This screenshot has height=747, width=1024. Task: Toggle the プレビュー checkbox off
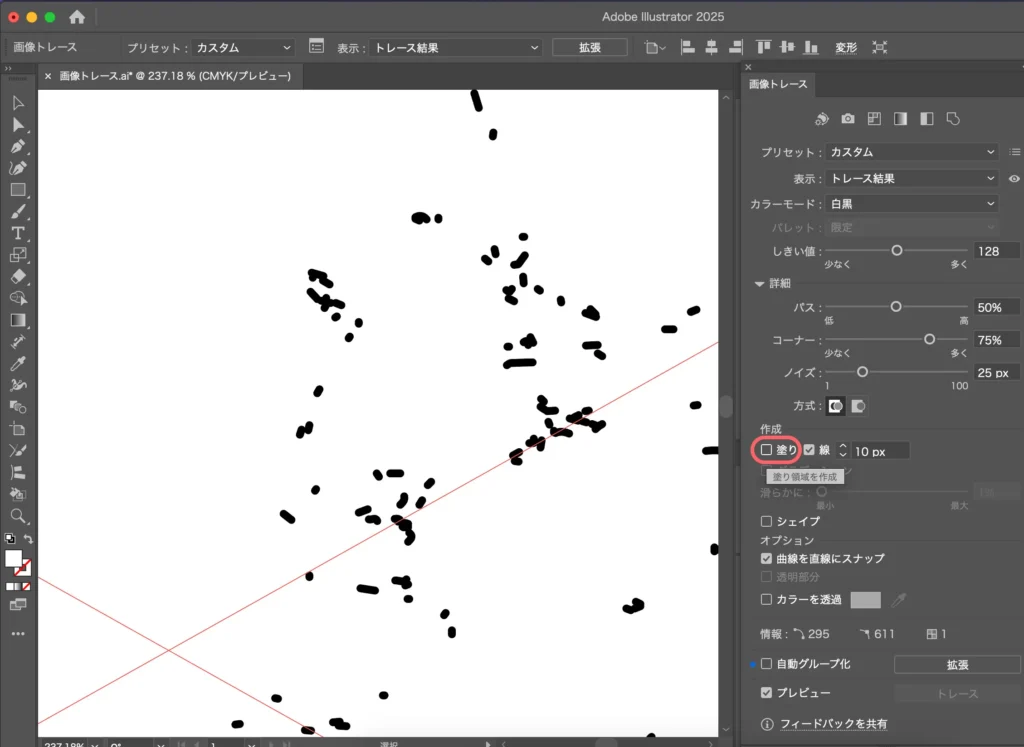[767, 693]
